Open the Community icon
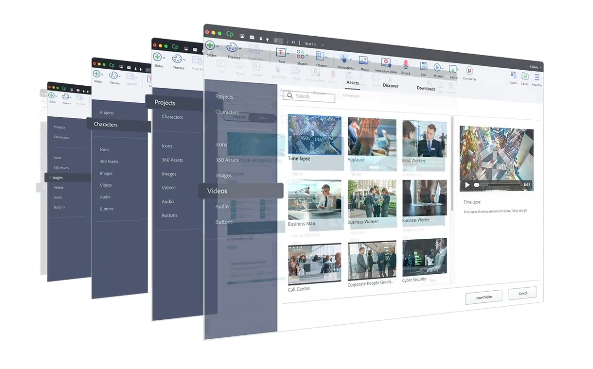The height and width of the screenshot is (369, 593). [x=469, y=70]
